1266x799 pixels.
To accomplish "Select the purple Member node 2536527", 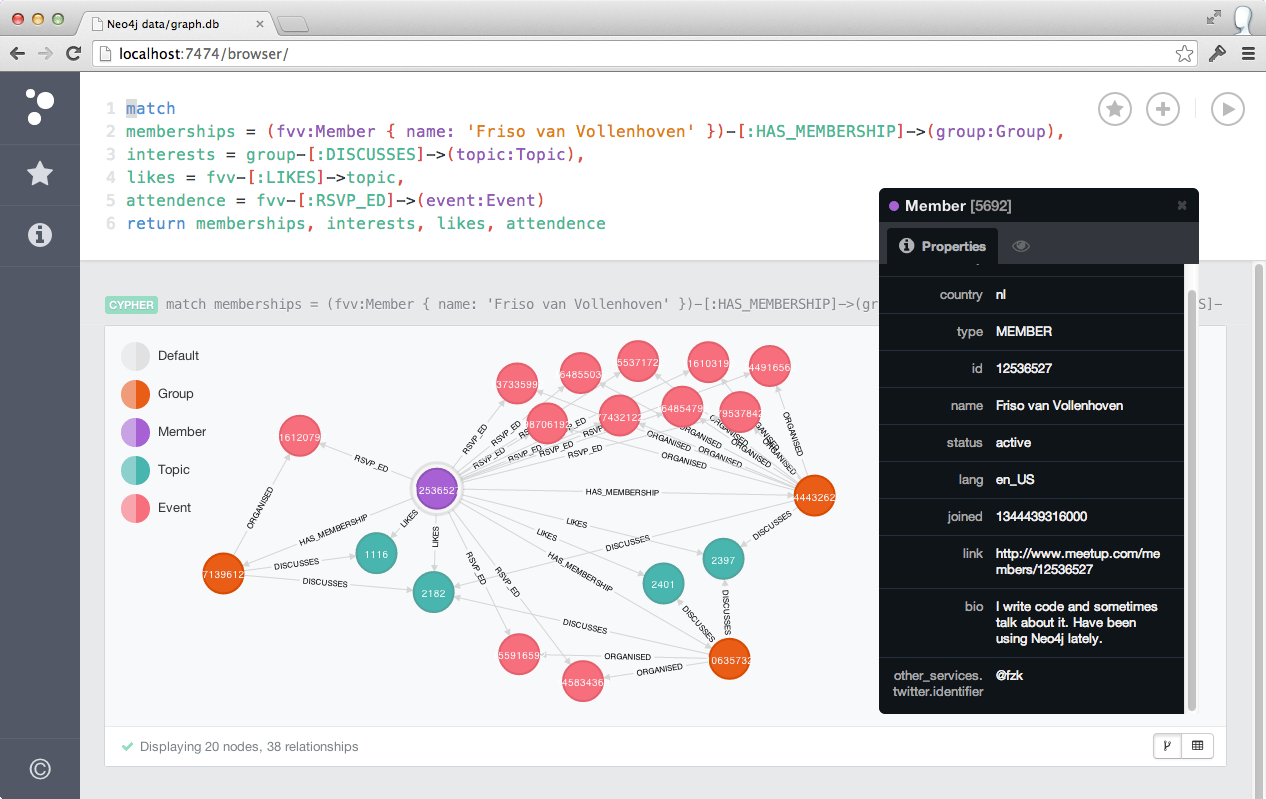I will click(x=438, y=490).
